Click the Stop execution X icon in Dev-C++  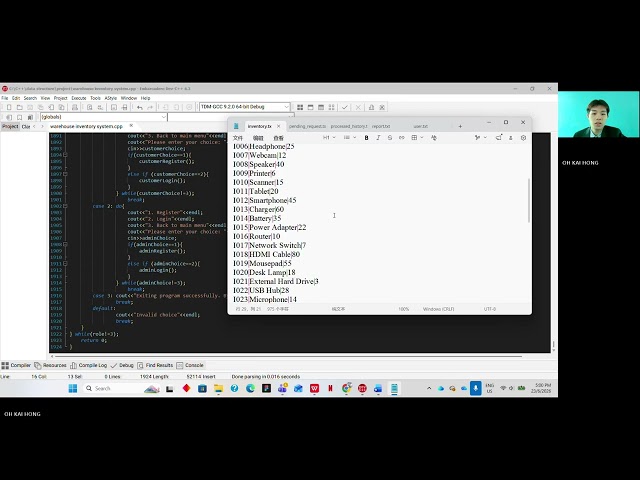[x=358, y=107]
